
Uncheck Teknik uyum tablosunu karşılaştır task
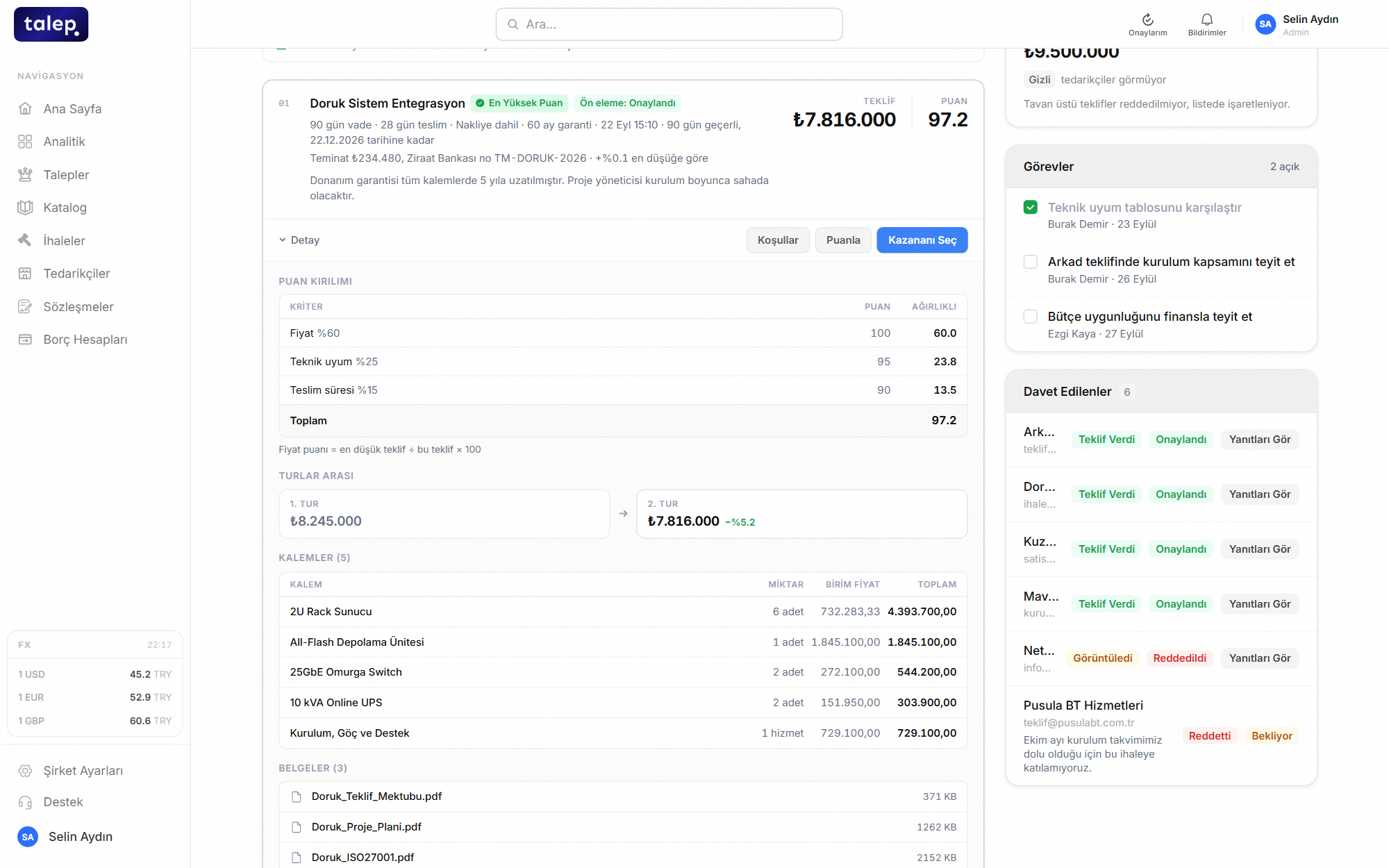point(1031,207)
